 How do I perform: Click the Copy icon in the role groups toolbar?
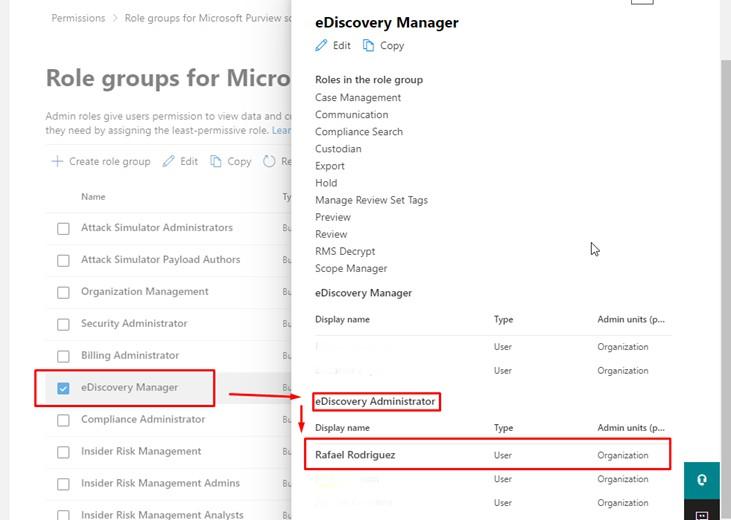(215, 161)
